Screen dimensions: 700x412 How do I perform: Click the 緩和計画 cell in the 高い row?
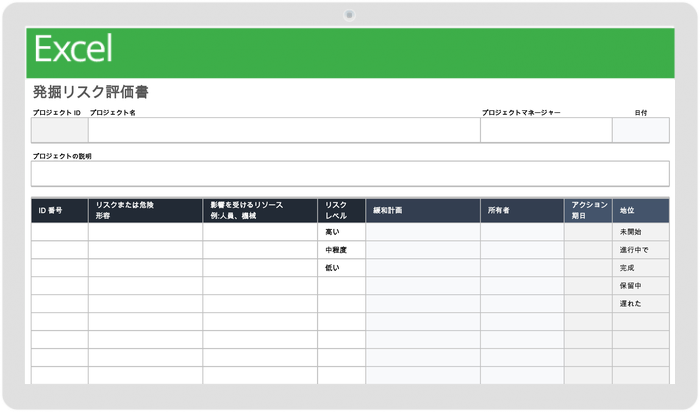tap(423, 232)
